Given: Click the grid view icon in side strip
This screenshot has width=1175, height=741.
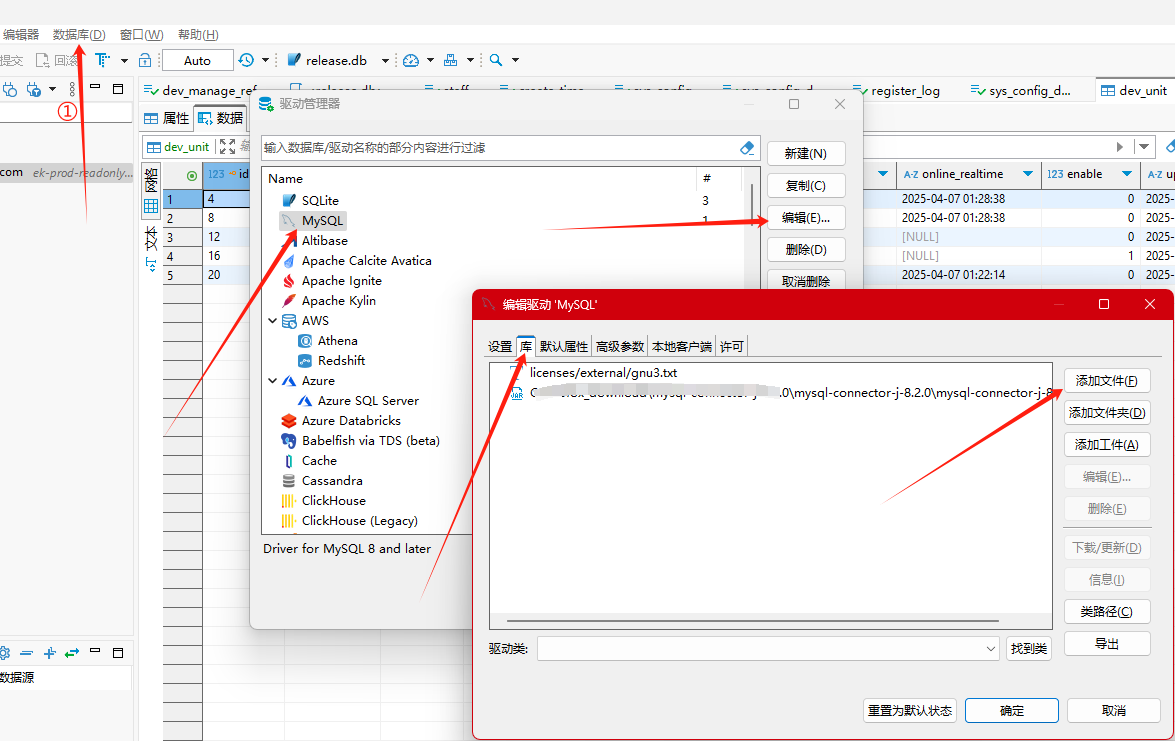Looking at the screenshot, I should click(151, 206).
